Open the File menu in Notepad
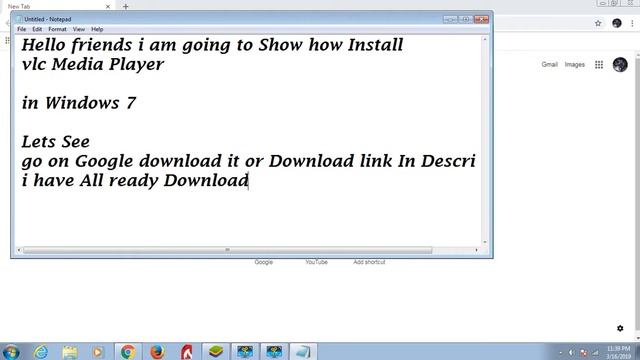 tap(22, 29)
